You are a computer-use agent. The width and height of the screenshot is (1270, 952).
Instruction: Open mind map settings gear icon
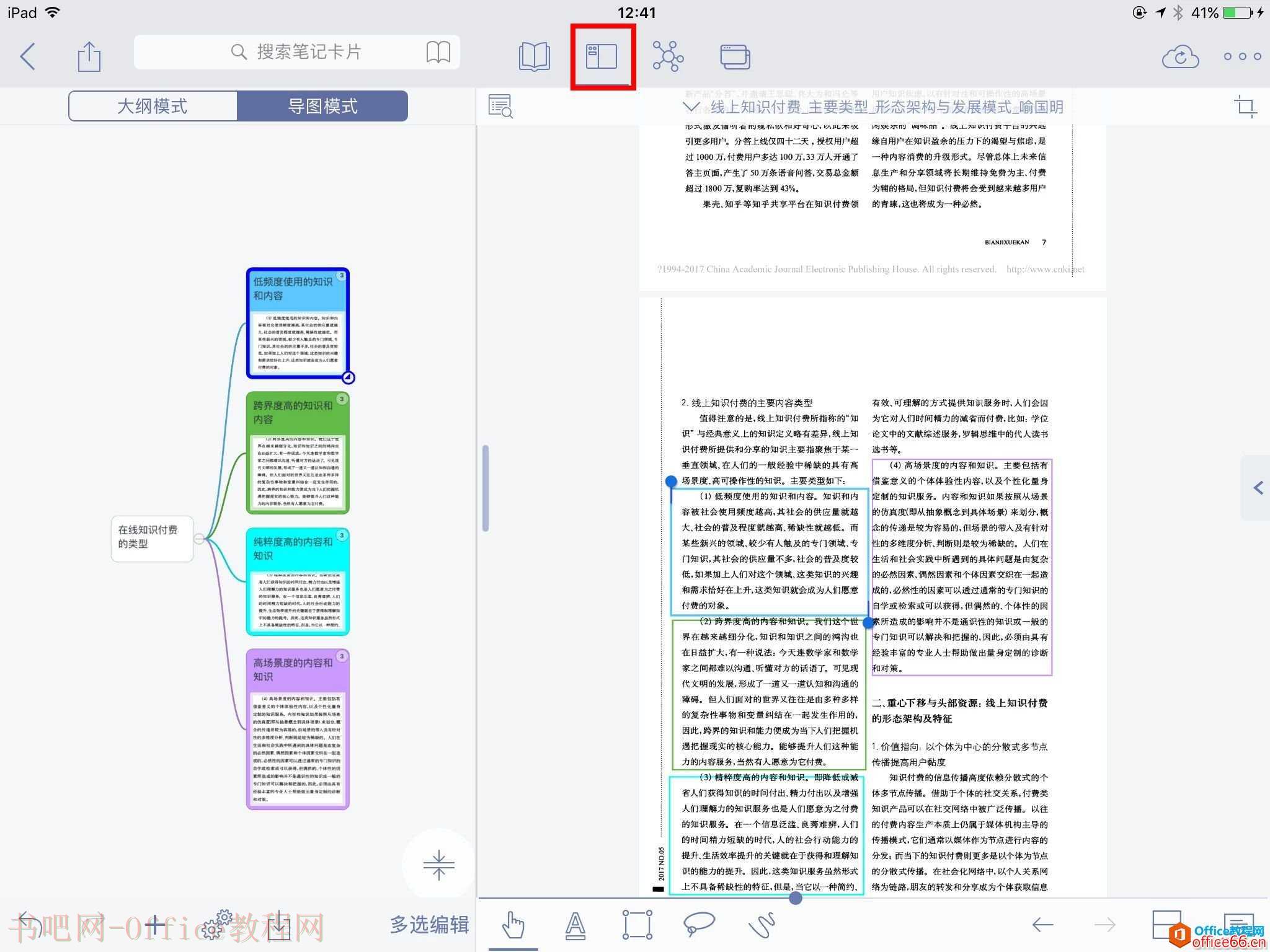click(x=217, y=925)
